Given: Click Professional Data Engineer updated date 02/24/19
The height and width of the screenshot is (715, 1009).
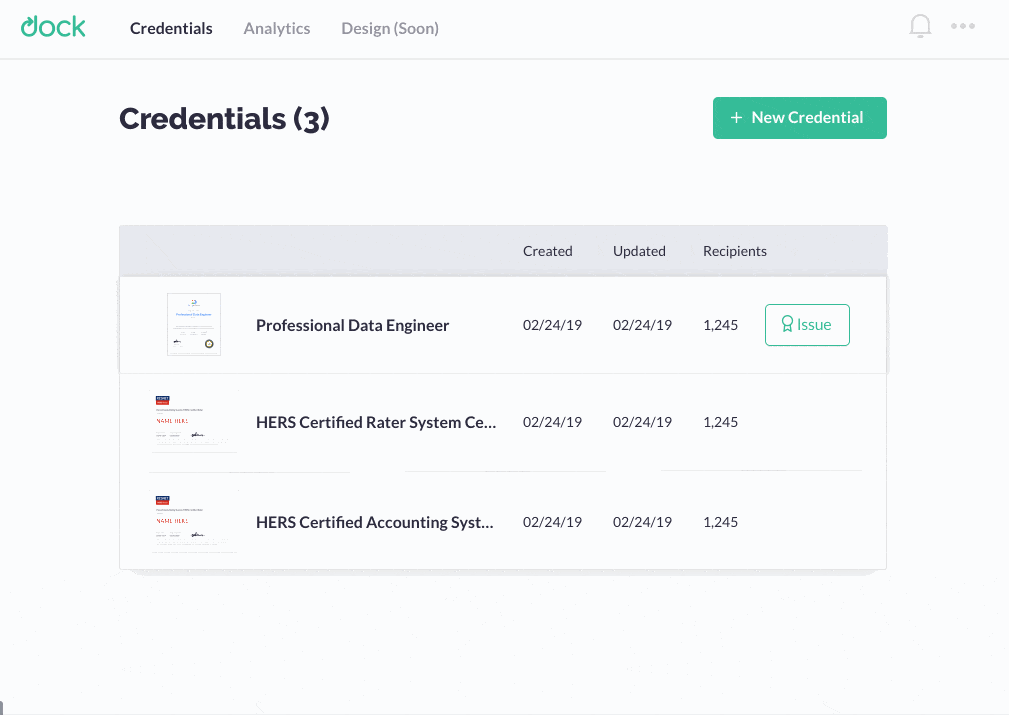Looking at the screenshot, I should [642, 325].
